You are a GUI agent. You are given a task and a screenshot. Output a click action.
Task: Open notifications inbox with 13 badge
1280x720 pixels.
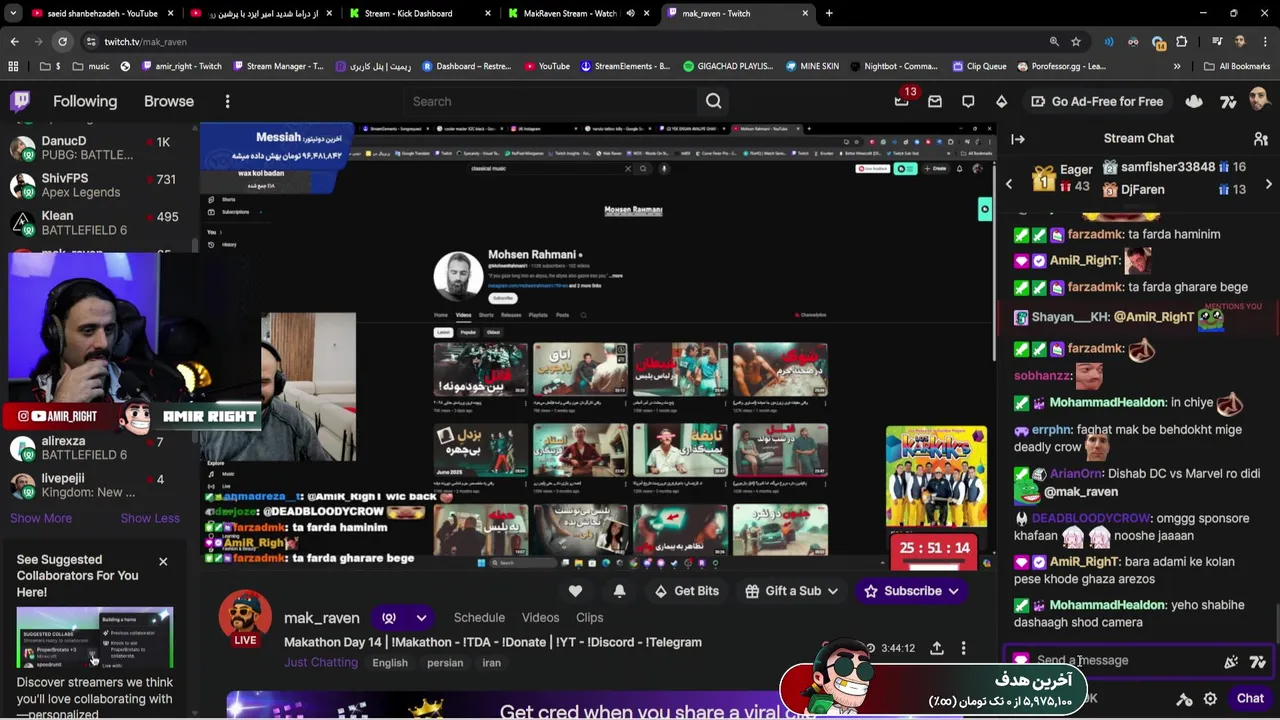click(902, 101)
